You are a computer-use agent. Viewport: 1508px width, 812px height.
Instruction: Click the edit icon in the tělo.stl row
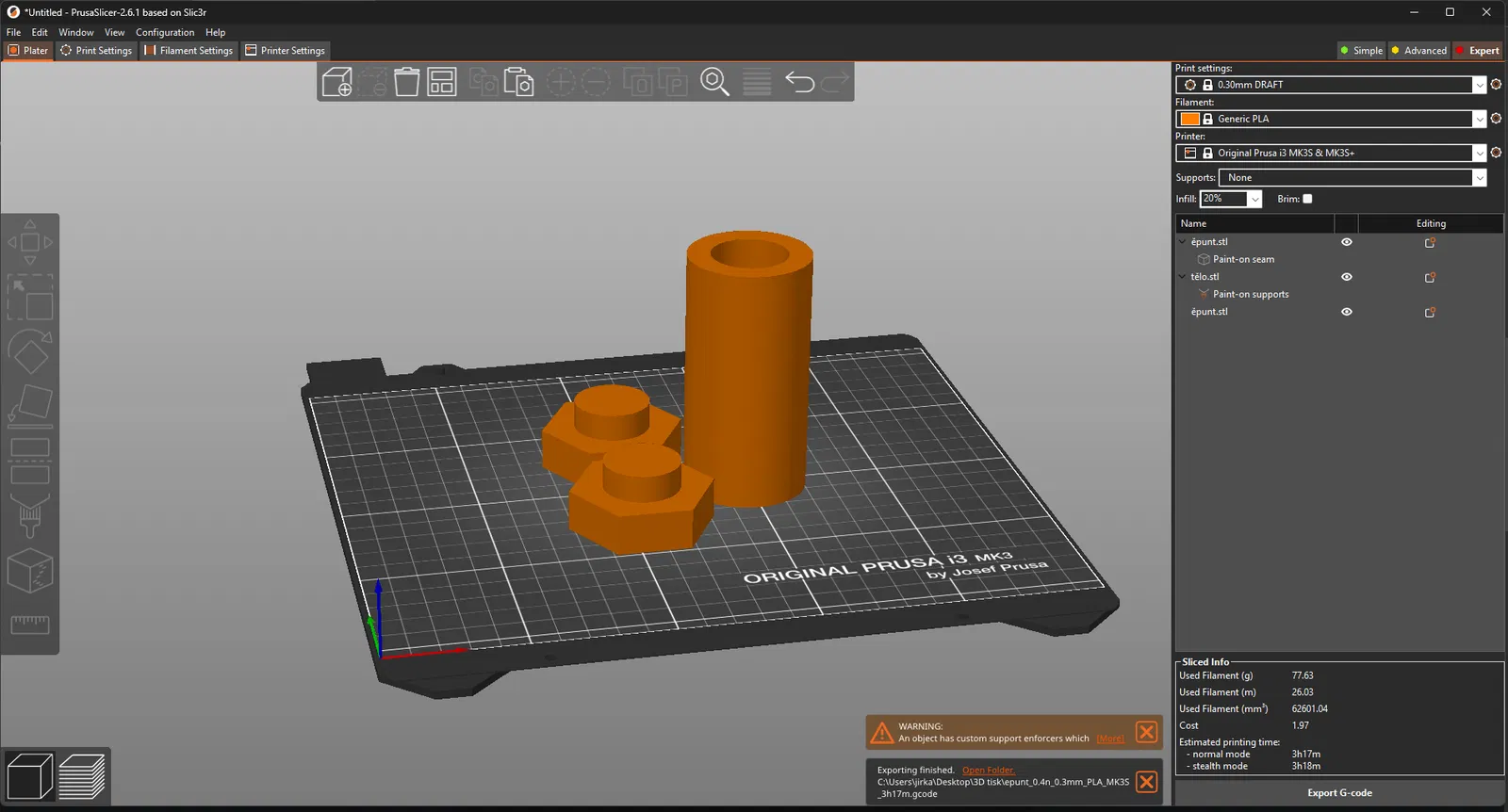click(x=1430, y=277)
